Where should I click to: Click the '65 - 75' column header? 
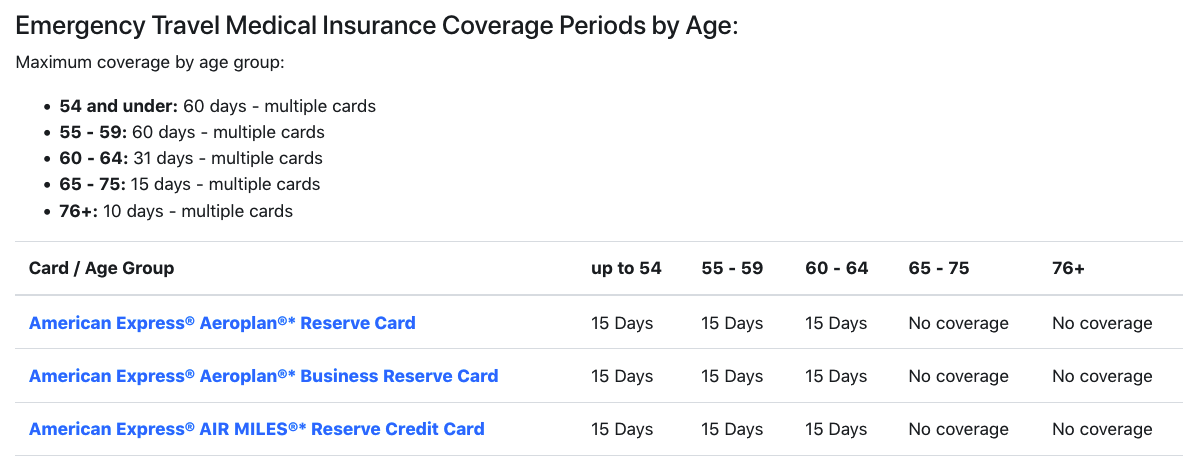(x=939, y=268)
